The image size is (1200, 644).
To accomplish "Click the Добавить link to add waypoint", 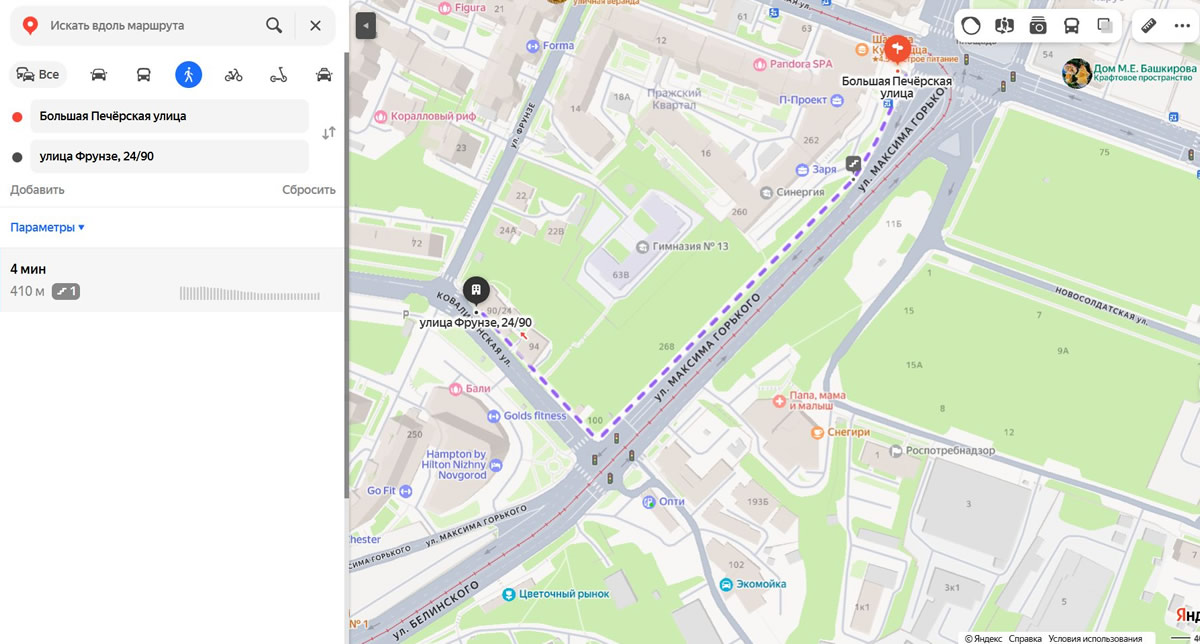I will (x=37, y=190).
